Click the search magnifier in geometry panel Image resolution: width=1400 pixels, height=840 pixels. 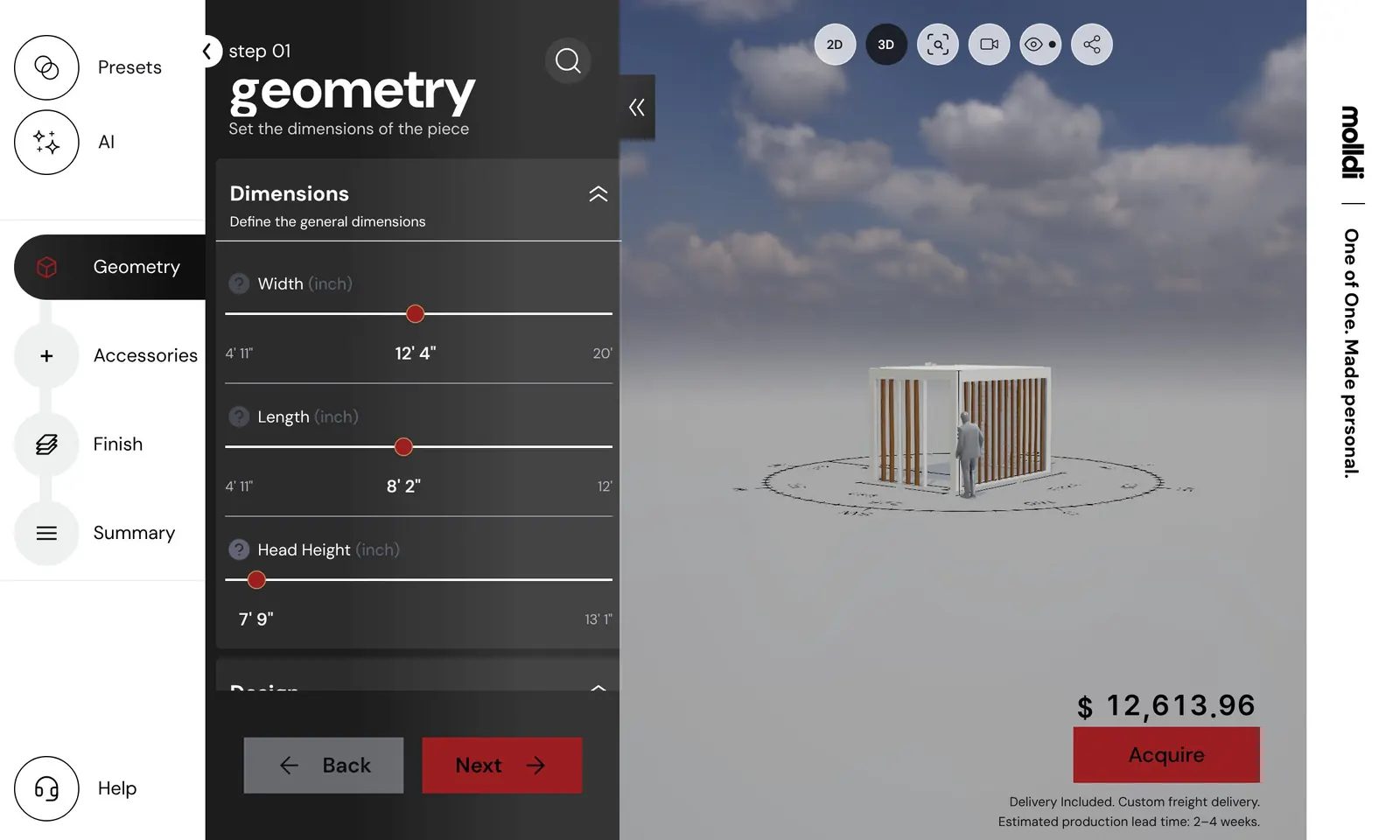pyautogui.click(x=568, y=60)
